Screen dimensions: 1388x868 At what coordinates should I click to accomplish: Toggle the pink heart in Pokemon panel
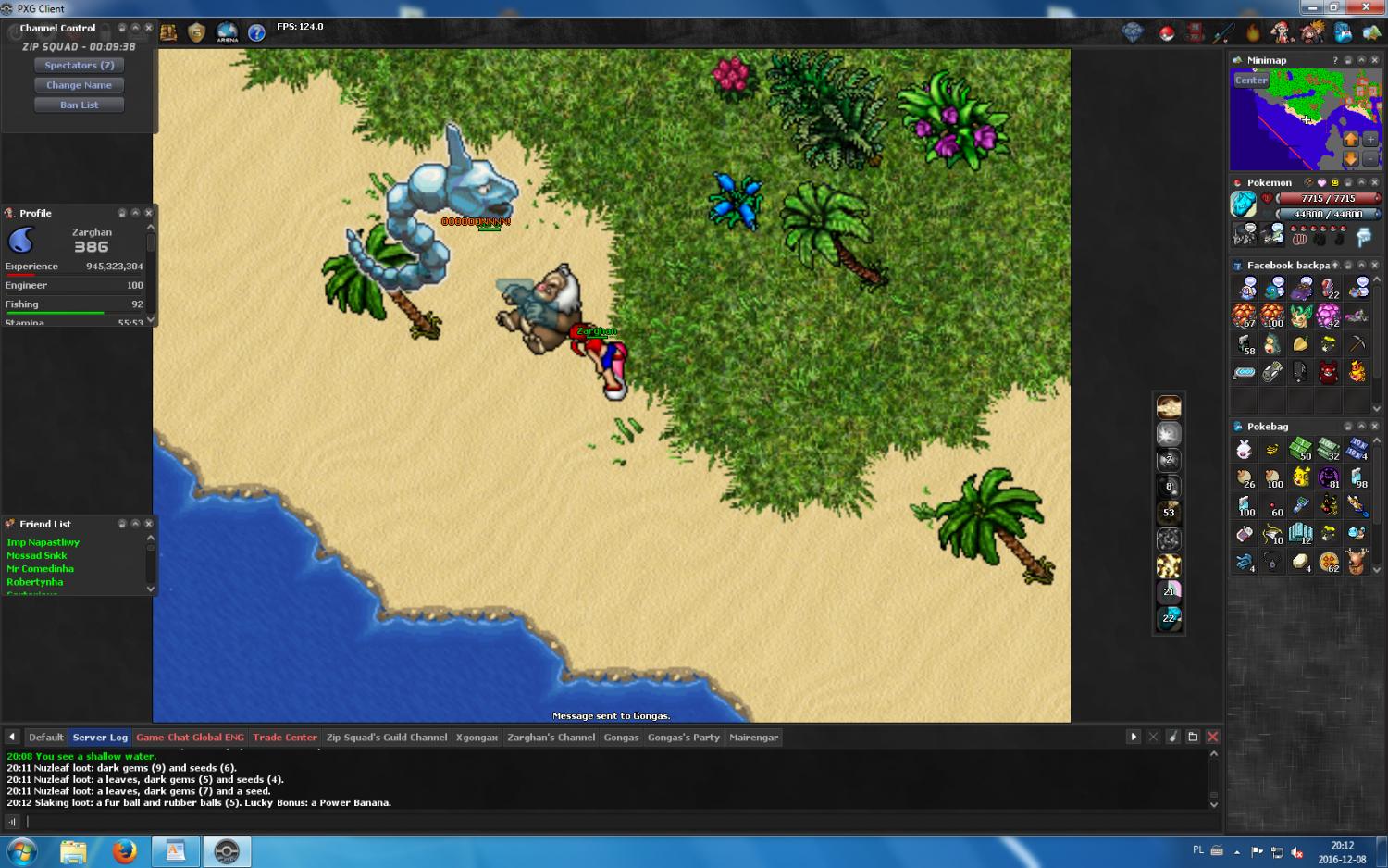pyautogui.click(x=1321, y=182)
